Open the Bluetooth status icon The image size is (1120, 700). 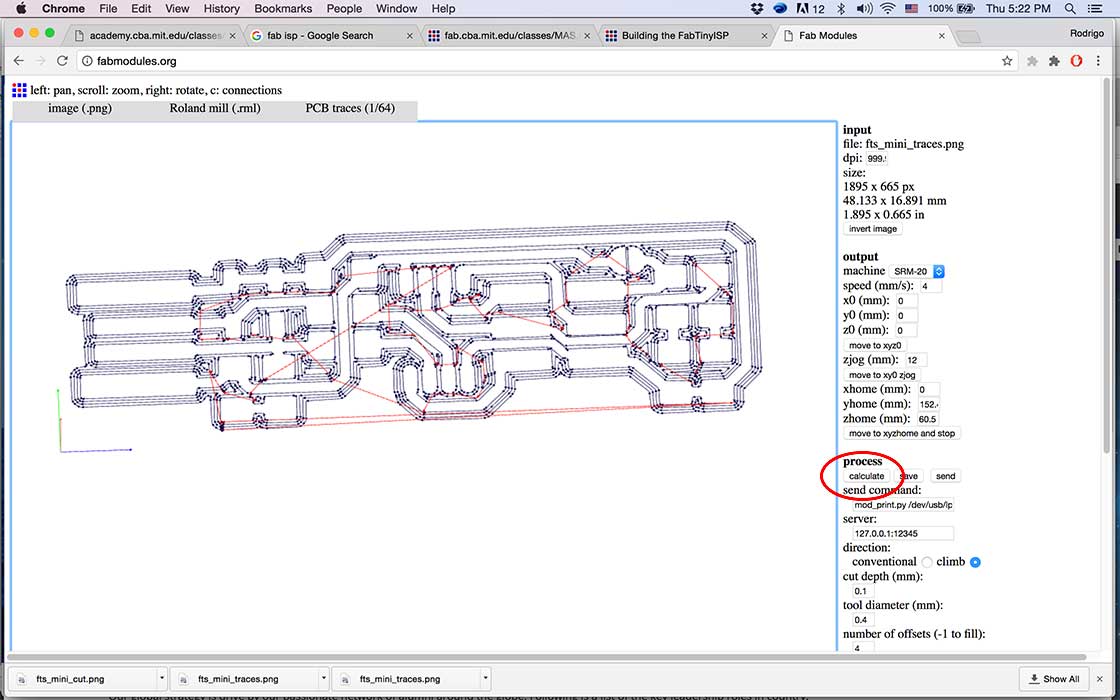(841, 9)
